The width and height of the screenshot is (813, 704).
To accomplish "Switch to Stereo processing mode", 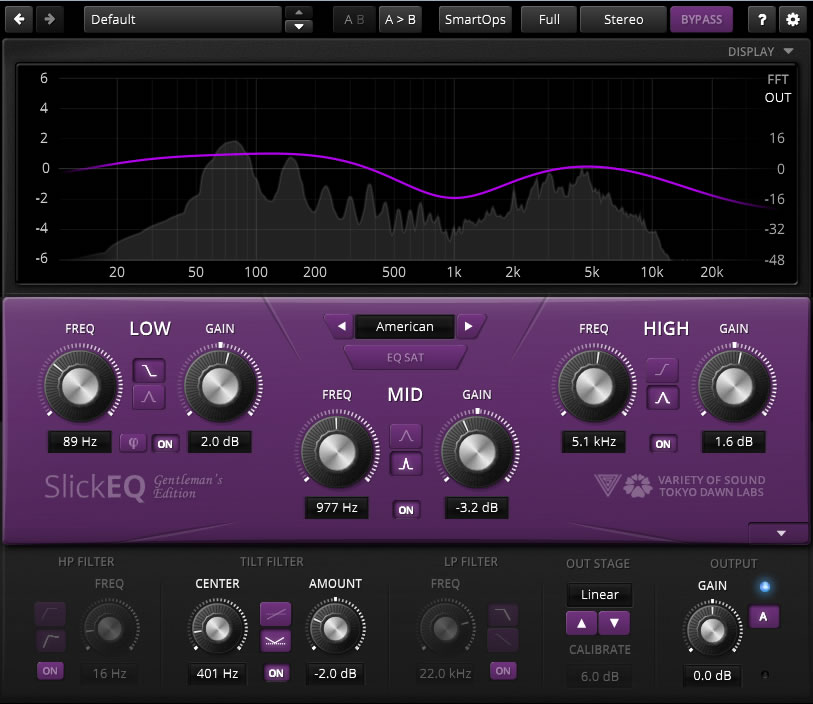I will [622, 19].
